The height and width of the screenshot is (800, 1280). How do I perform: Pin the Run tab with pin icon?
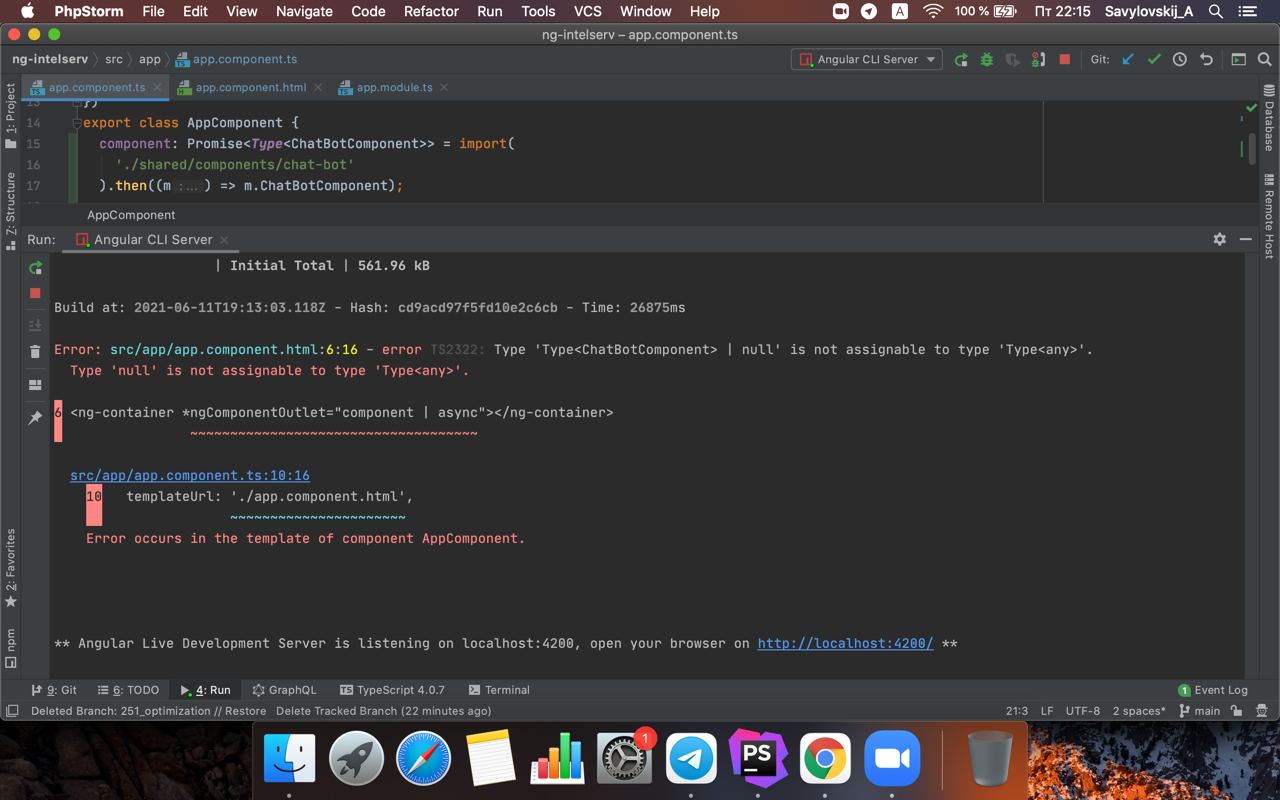[x=35, y=417]
